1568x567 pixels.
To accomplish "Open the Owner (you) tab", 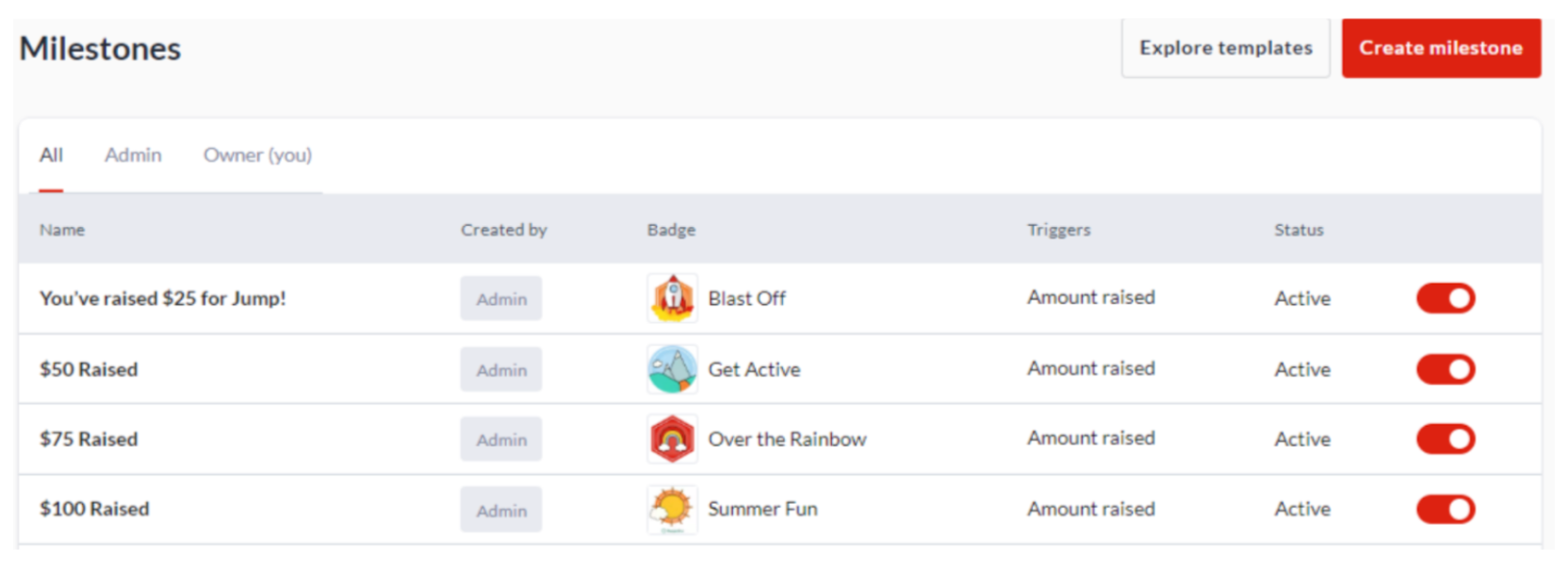I will click(257, 155).
